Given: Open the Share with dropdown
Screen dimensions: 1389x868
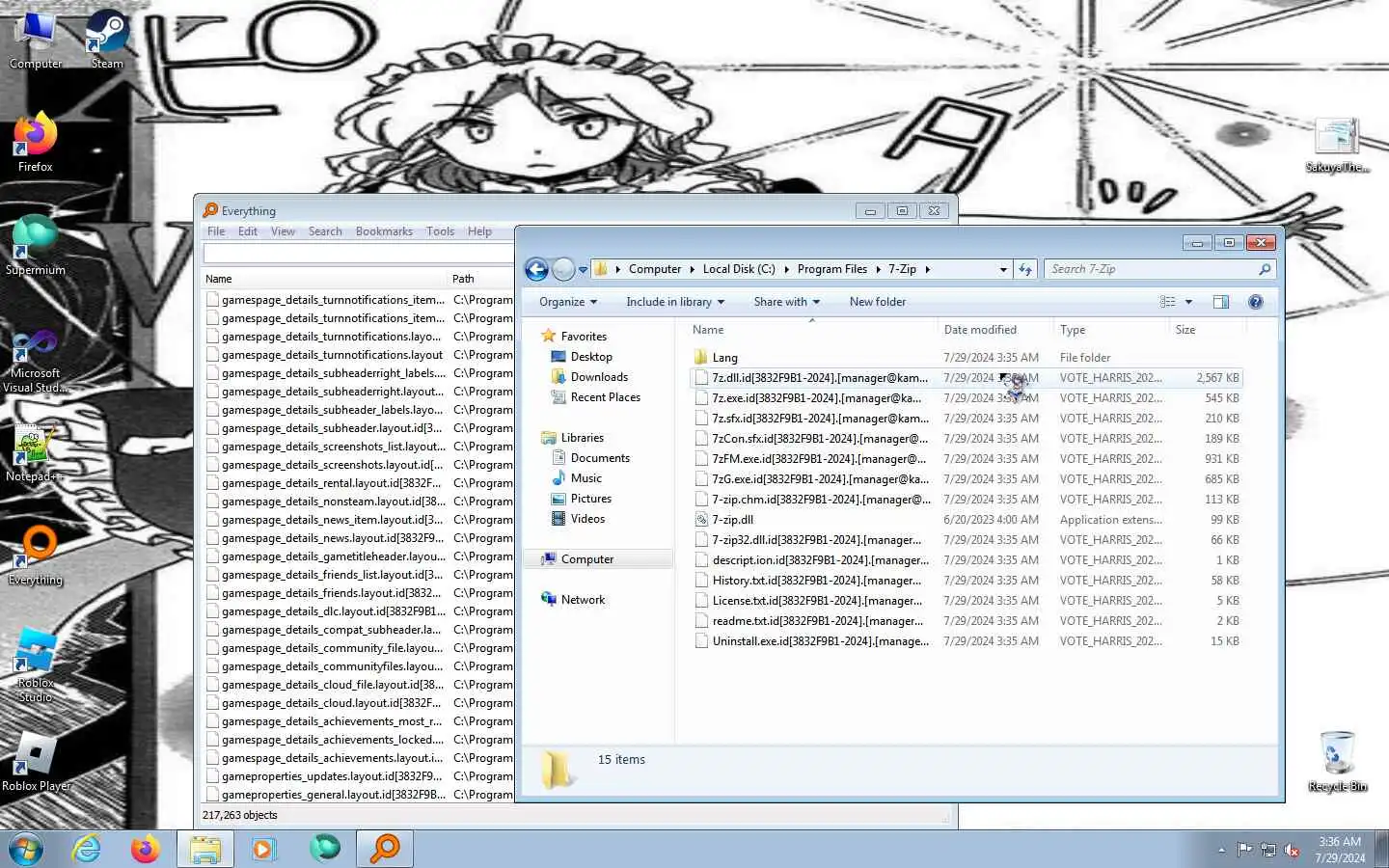Looking at the screenshot, I should pyautogui.click(x=787, y=302).
